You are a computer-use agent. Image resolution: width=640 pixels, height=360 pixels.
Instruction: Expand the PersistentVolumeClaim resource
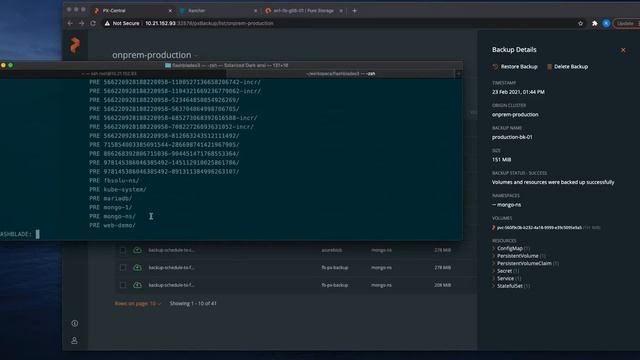pyautogui.click(x=493, y=263)
